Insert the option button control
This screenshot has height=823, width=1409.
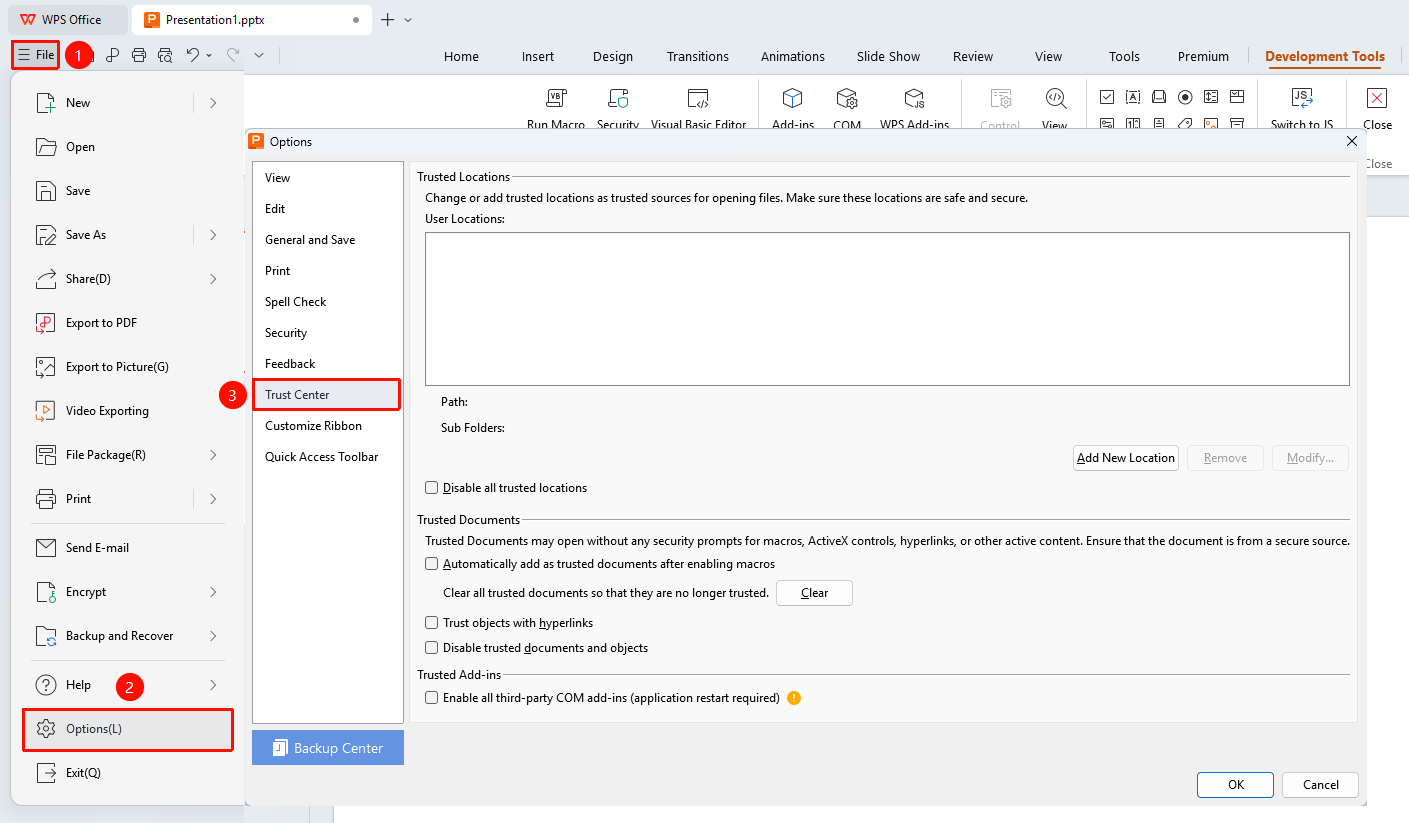click(x=1185, y=97)
